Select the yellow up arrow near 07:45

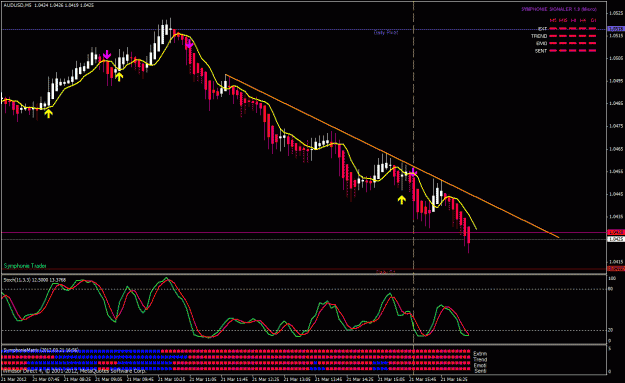tap(48, 114)
